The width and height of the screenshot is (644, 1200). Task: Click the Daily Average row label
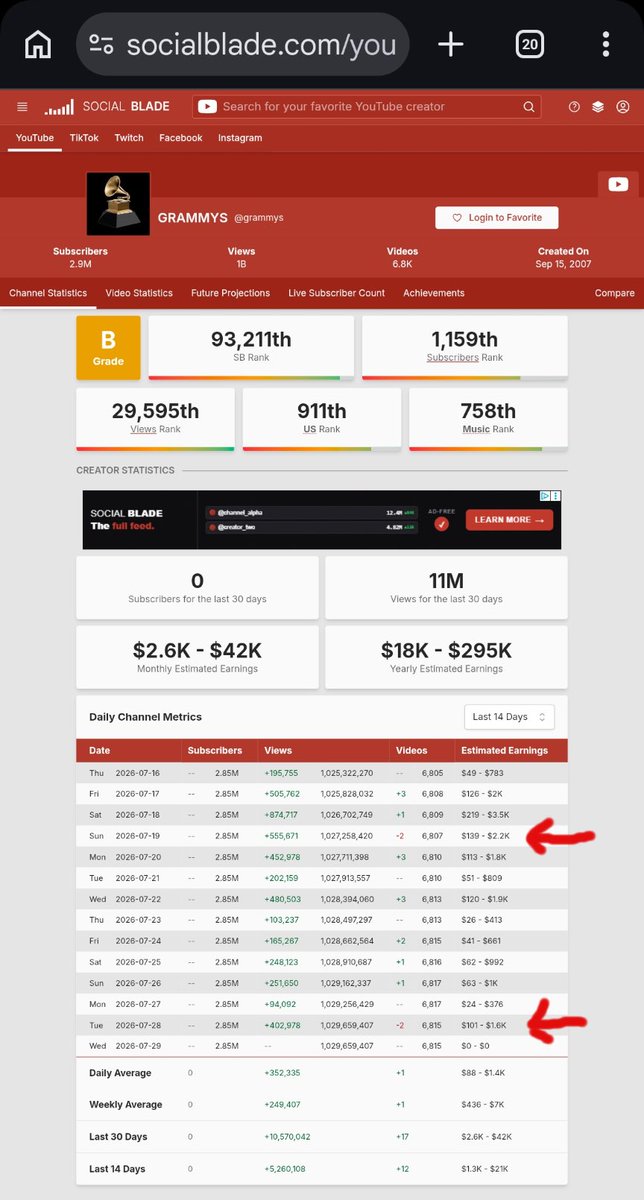pyautogui.click(x=120, y=1073)
